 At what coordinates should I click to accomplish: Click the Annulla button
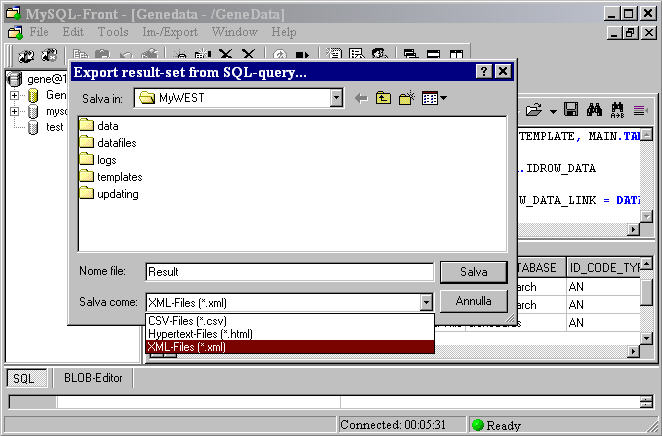[473, 301]
